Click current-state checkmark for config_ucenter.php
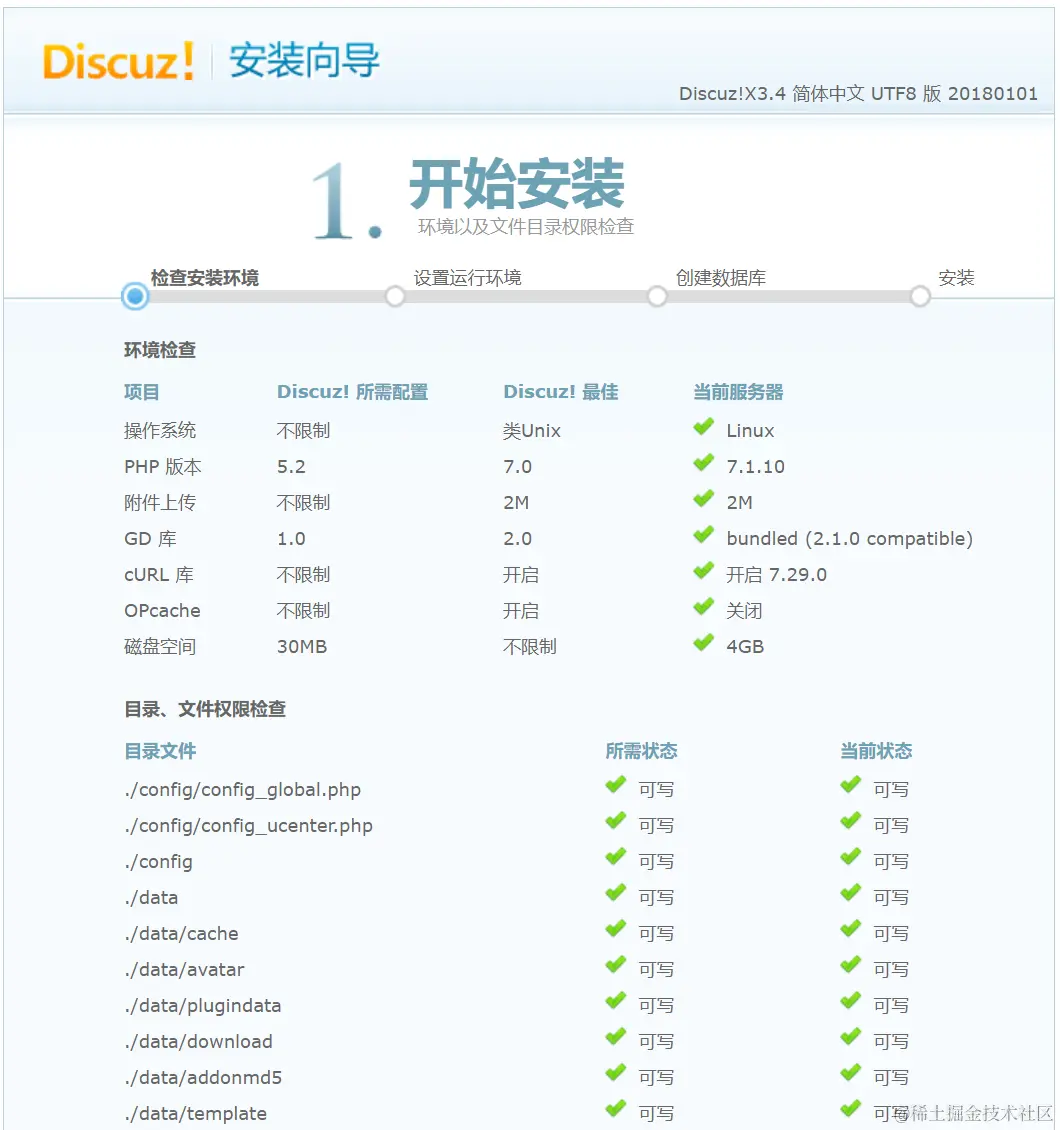 click(x=850, y=822)
